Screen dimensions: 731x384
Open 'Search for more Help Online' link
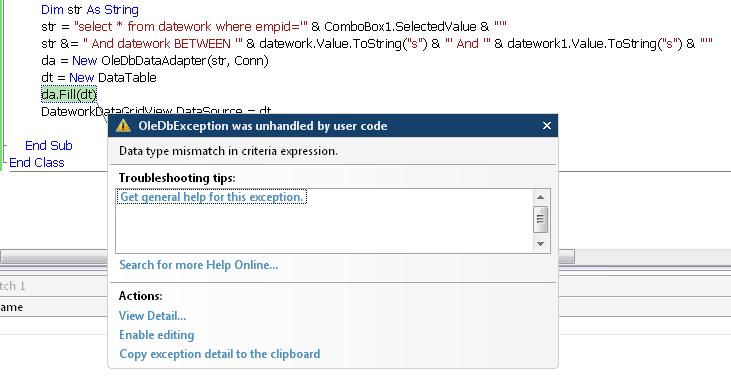tap(199, 265)
